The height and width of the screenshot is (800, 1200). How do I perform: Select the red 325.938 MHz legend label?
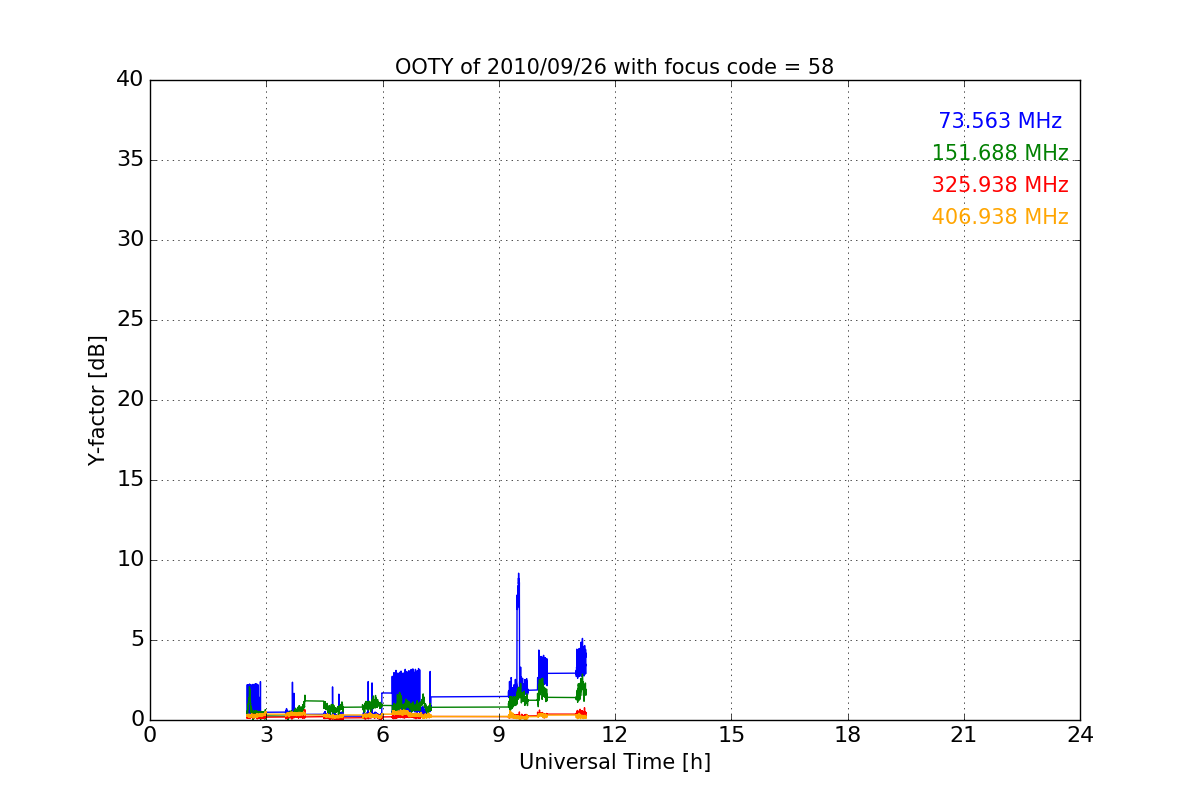[x=1000, y=185]
